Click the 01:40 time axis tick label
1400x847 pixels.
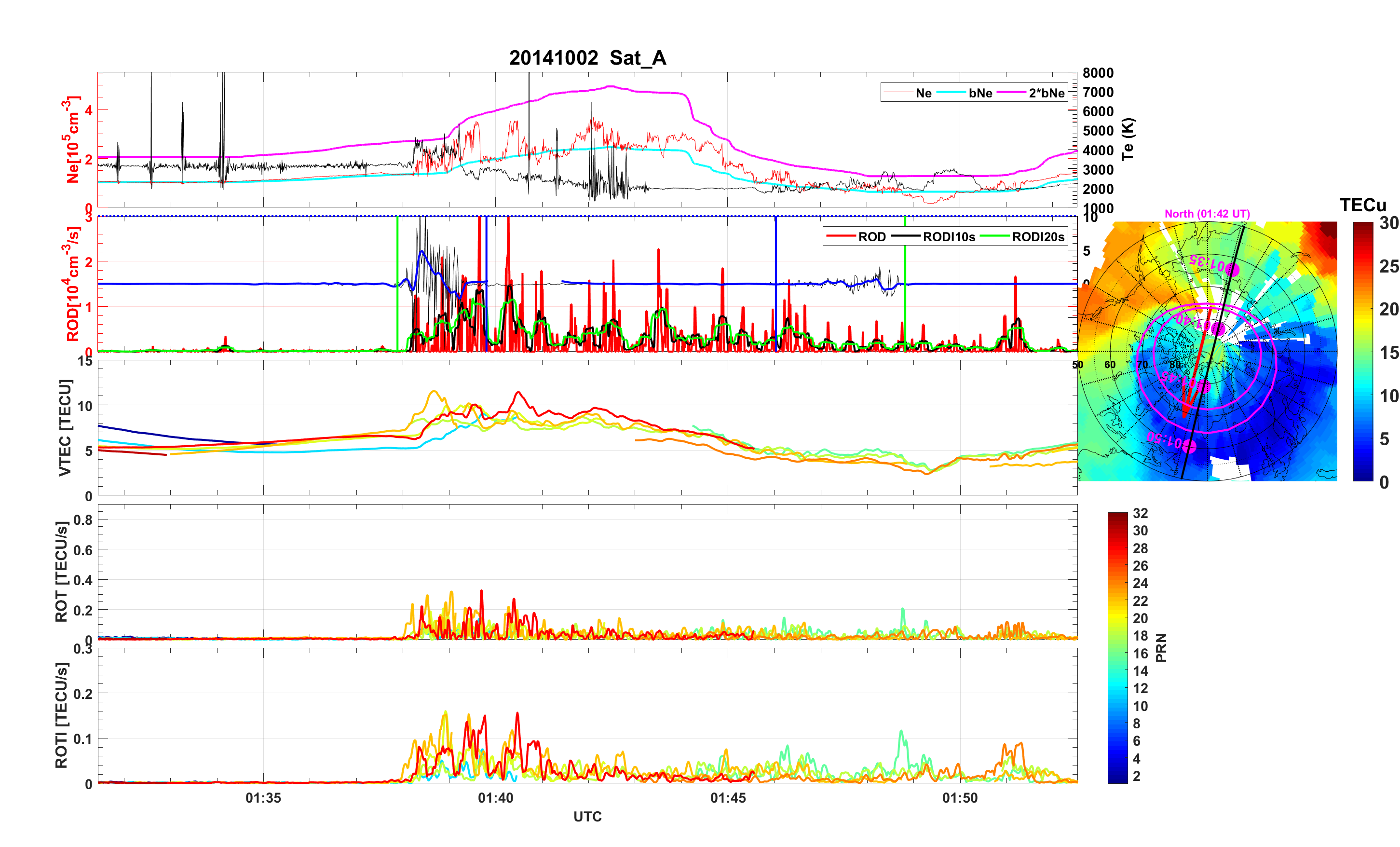(x=495, y=798)
